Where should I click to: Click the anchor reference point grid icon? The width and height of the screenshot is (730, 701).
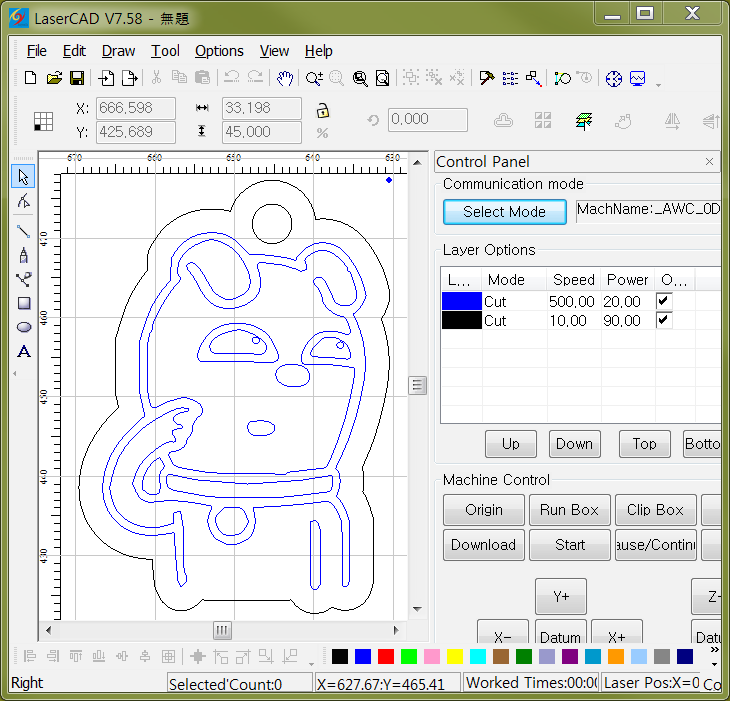click(x=43, y=121)
